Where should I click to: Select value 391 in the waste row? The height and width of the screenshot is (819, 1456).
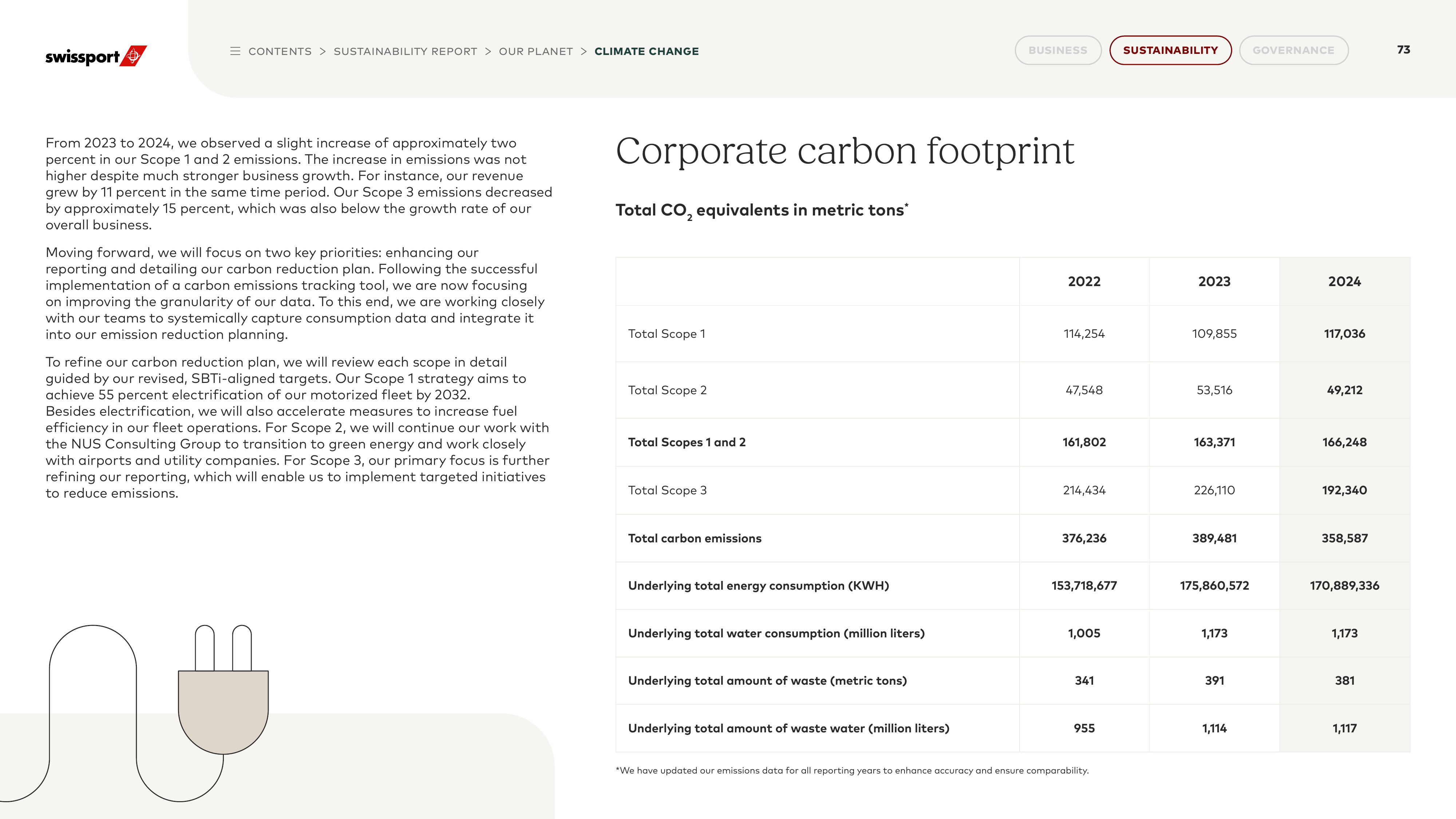pyautogui.click(x=1214, y=681)
